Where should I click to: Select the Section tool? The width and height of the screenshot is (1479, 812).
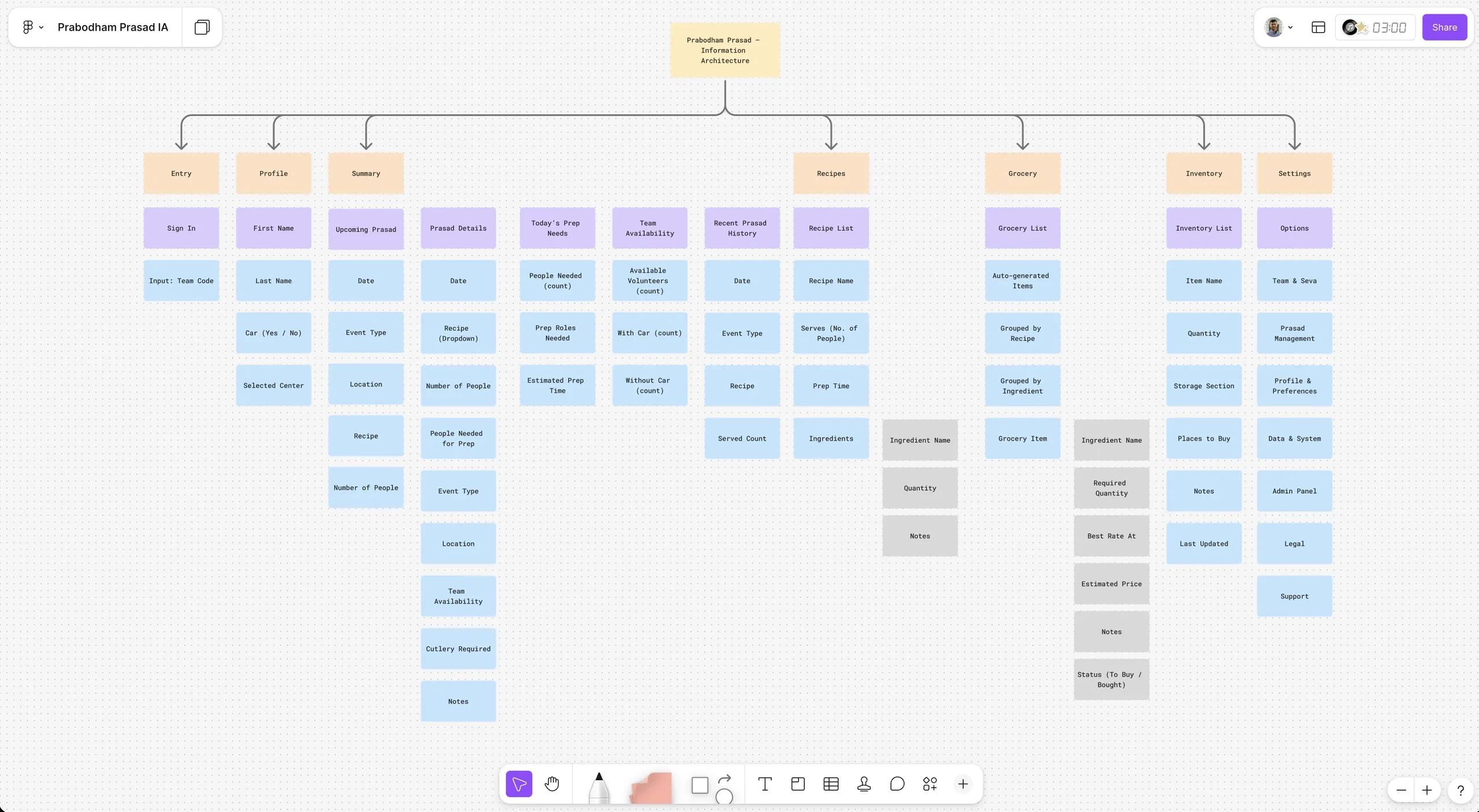pos(798,784)
